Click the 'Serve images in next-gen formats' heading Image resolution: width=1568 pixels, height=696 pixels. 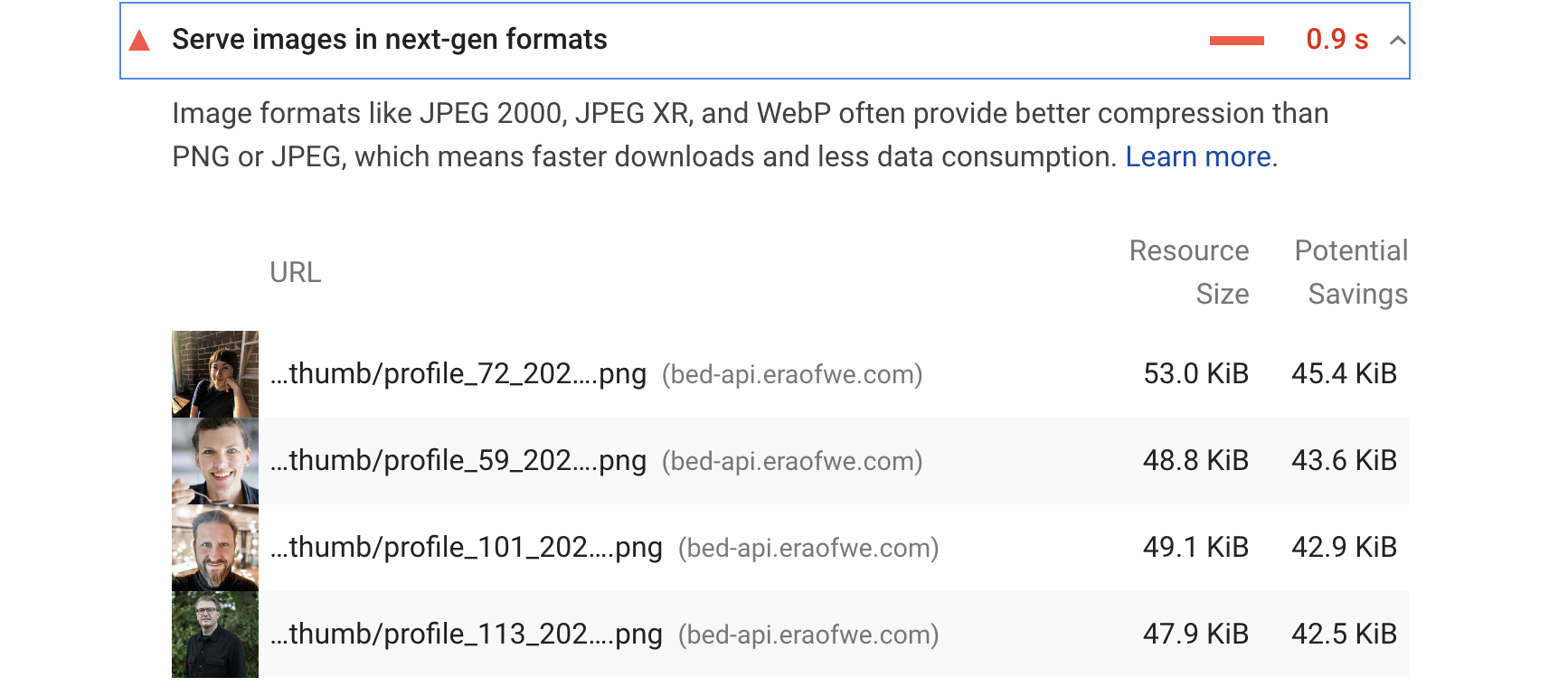[389, 40]
